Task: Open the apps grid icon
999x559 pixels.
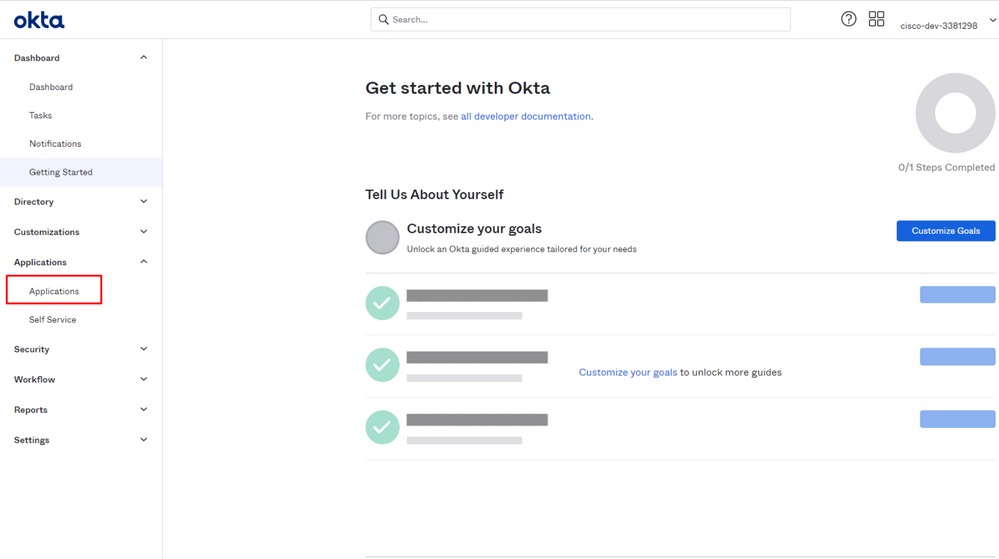Action: (x=876, y=19)
